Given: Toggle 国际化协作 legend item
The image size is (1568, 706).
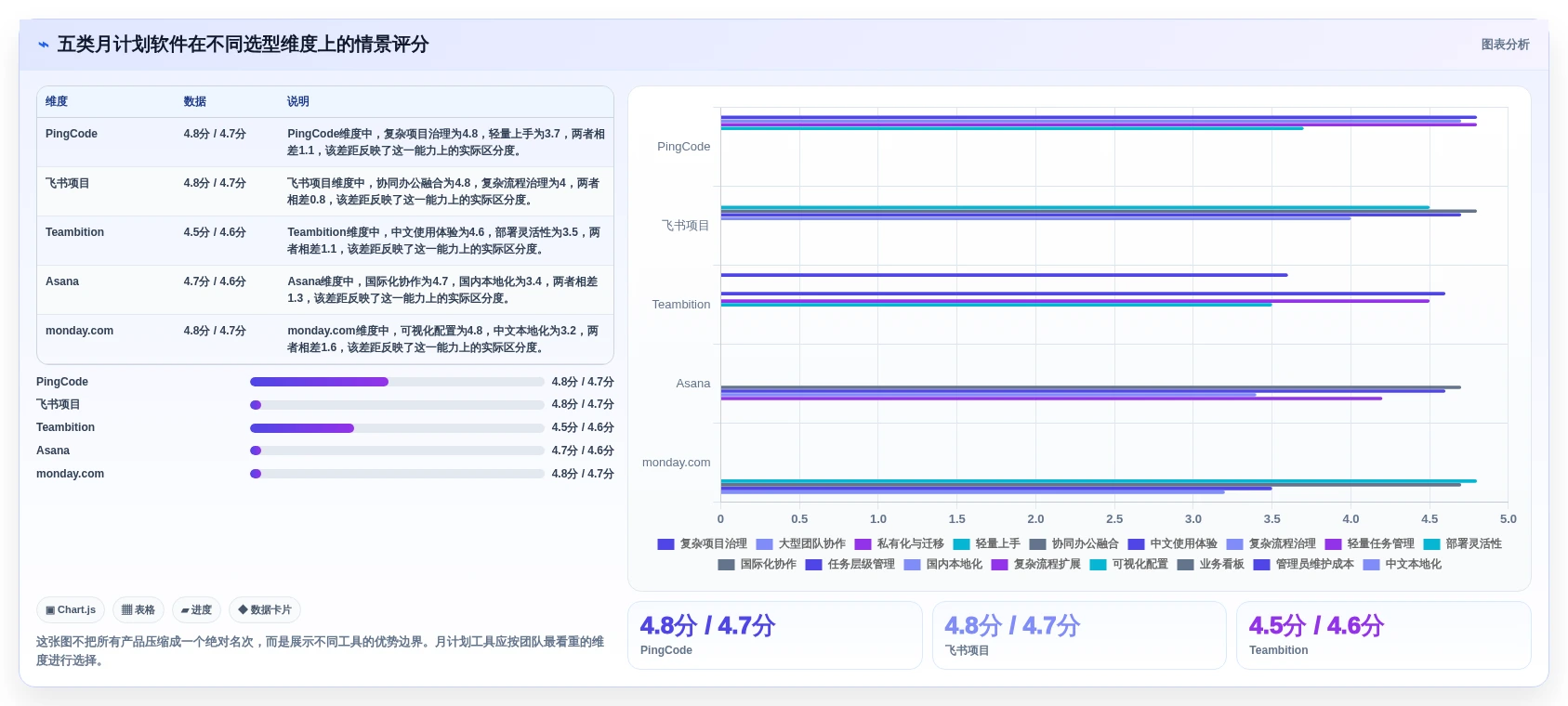Looking at the screenshot, I should click(x=757, y=565).
